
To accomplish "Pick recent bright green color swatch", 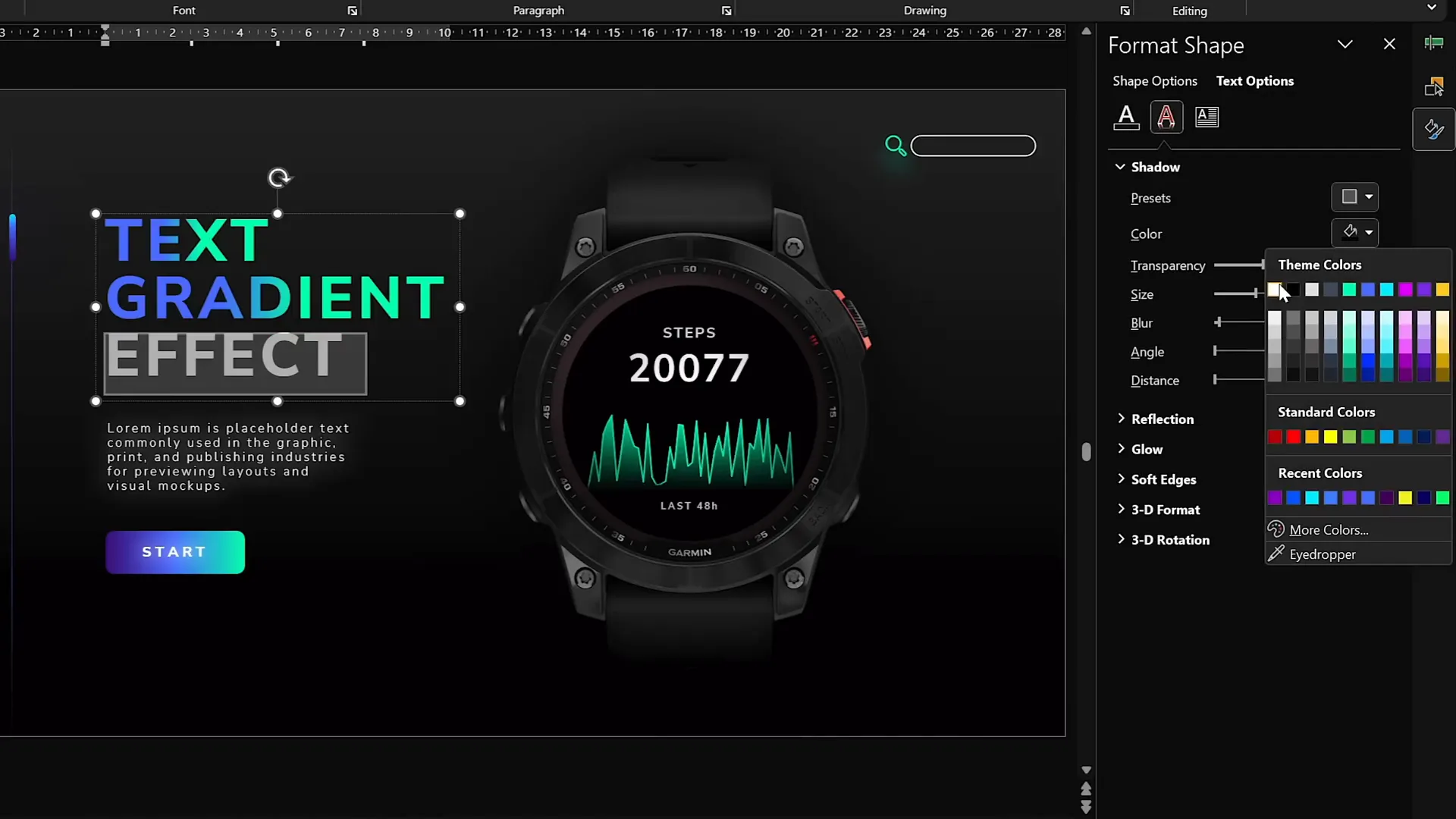I will click(1442, 497).
